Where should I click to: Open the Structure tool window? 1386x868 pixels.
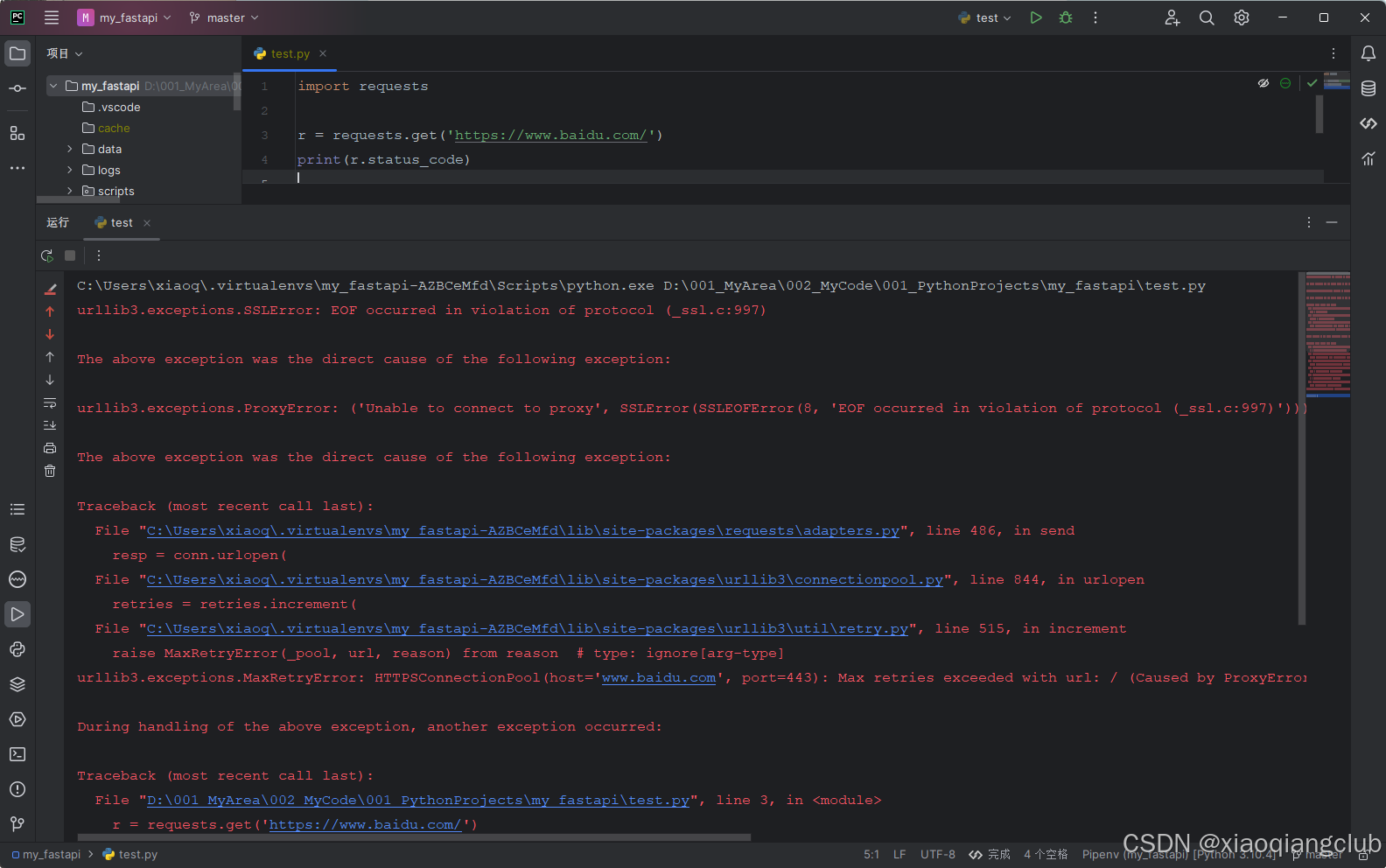17,133
